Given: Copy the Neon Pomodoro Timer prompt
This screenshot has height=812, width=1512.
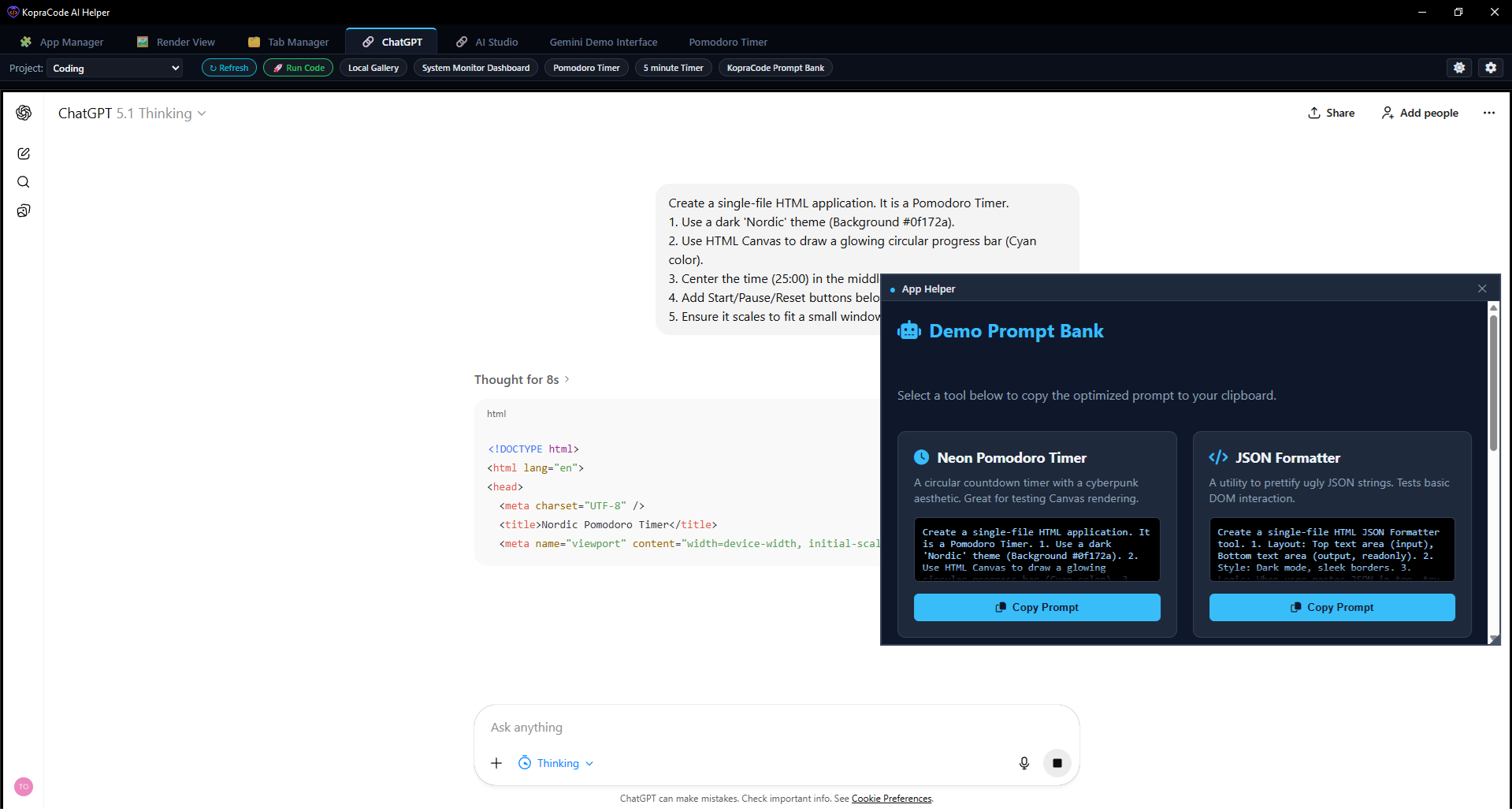Looking at the screenshot, I should (x=1036, y=607).
